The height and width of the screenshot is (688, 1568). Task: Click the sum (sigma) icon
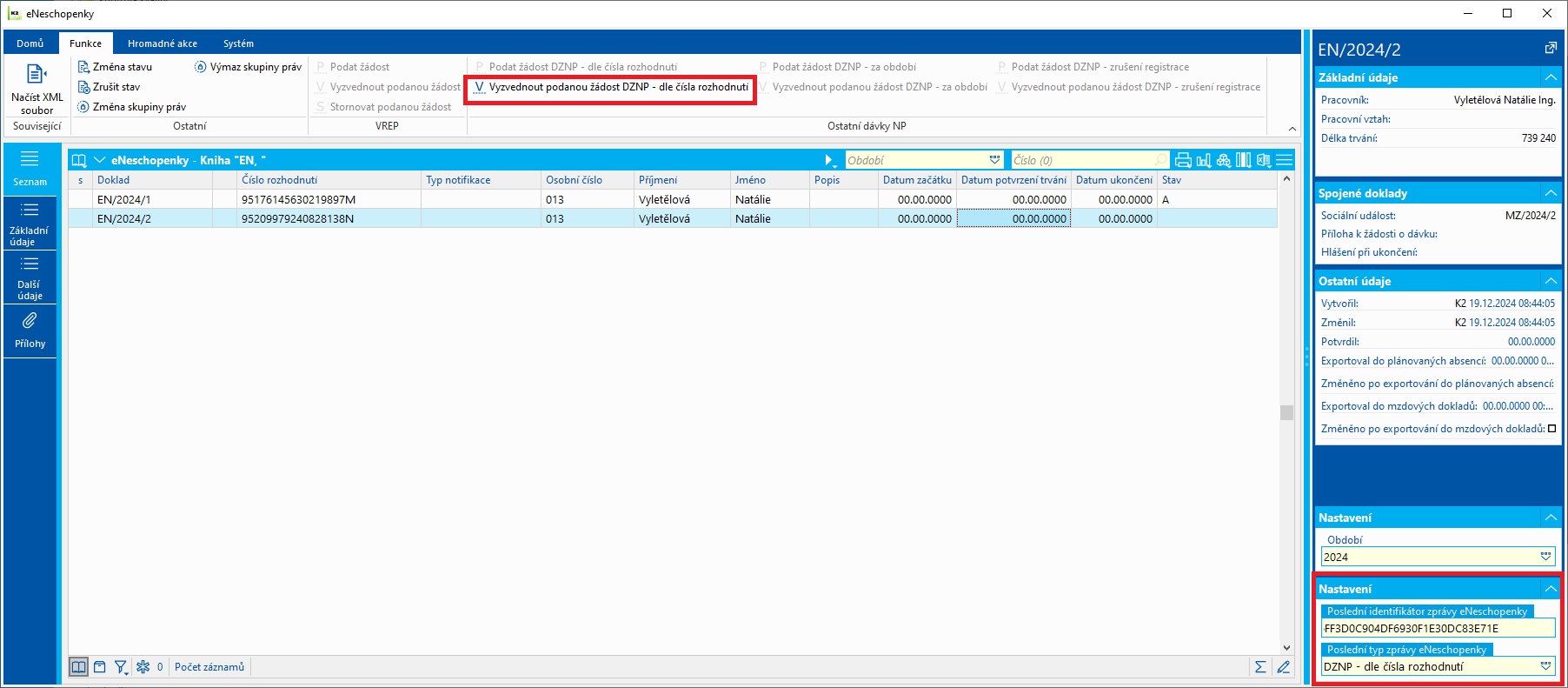point(1259,667)
